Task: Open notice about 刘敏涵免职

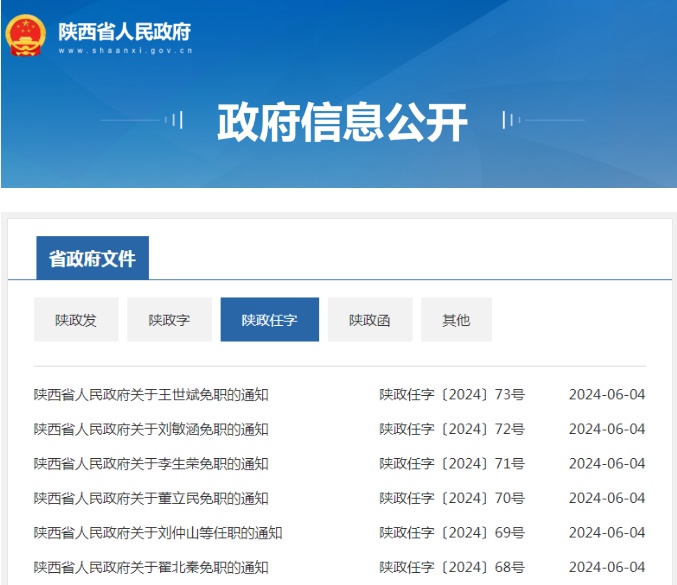Action: (151, 429)
